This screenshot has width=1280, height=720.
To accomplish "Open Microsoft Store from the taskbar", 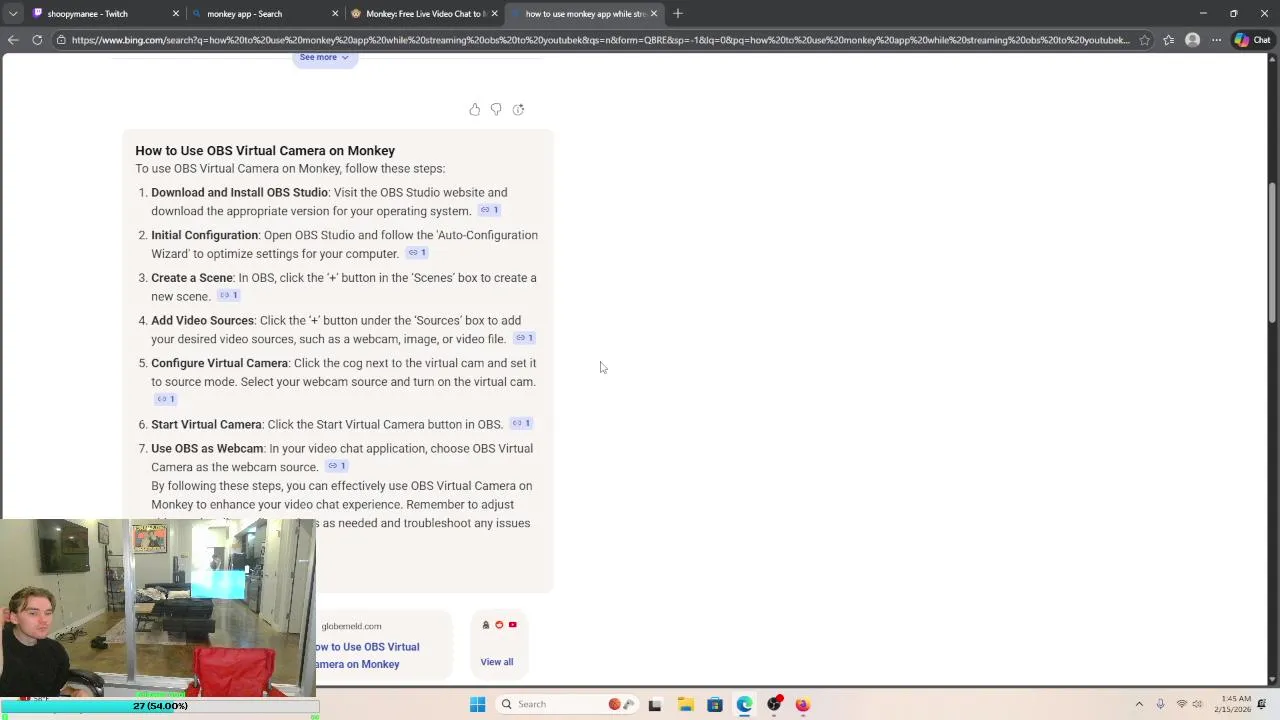I will tap(715, 705).
